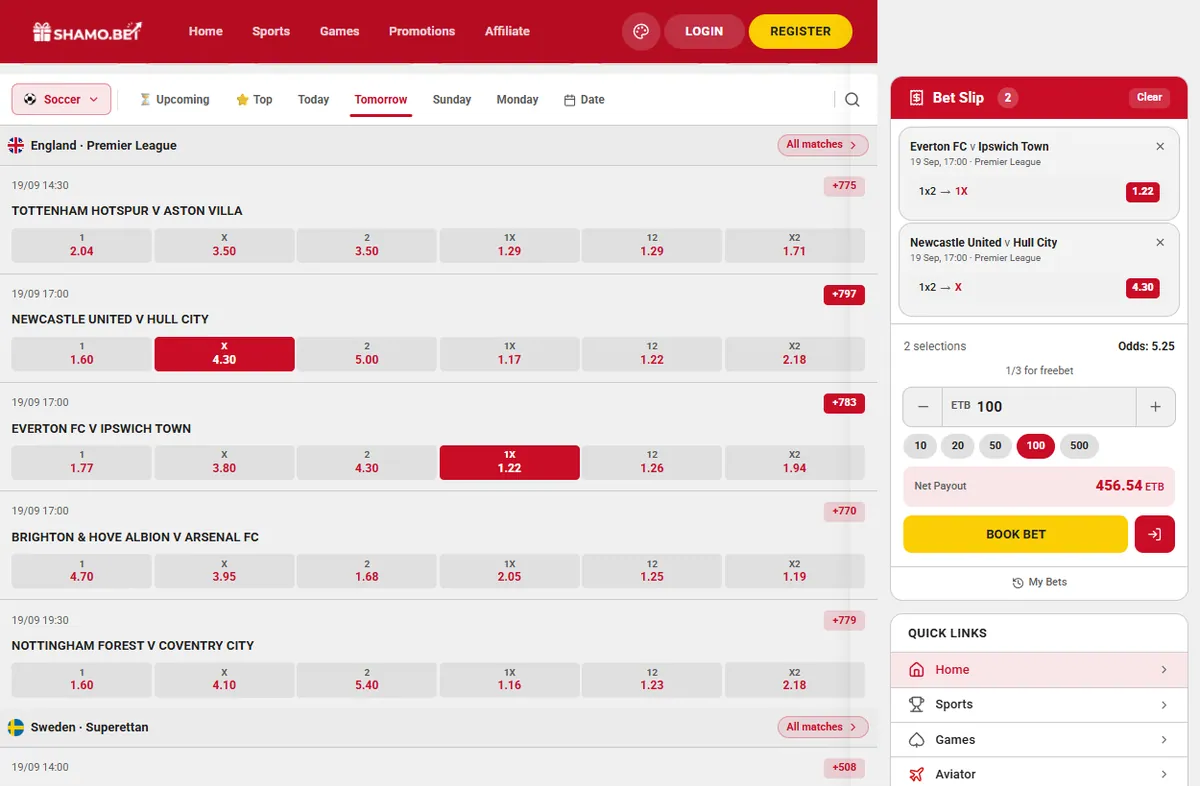Open Brighton & Hove Albion v Arsenal FC match
This screenshot has height=786, width=1200.
point(135,537)
